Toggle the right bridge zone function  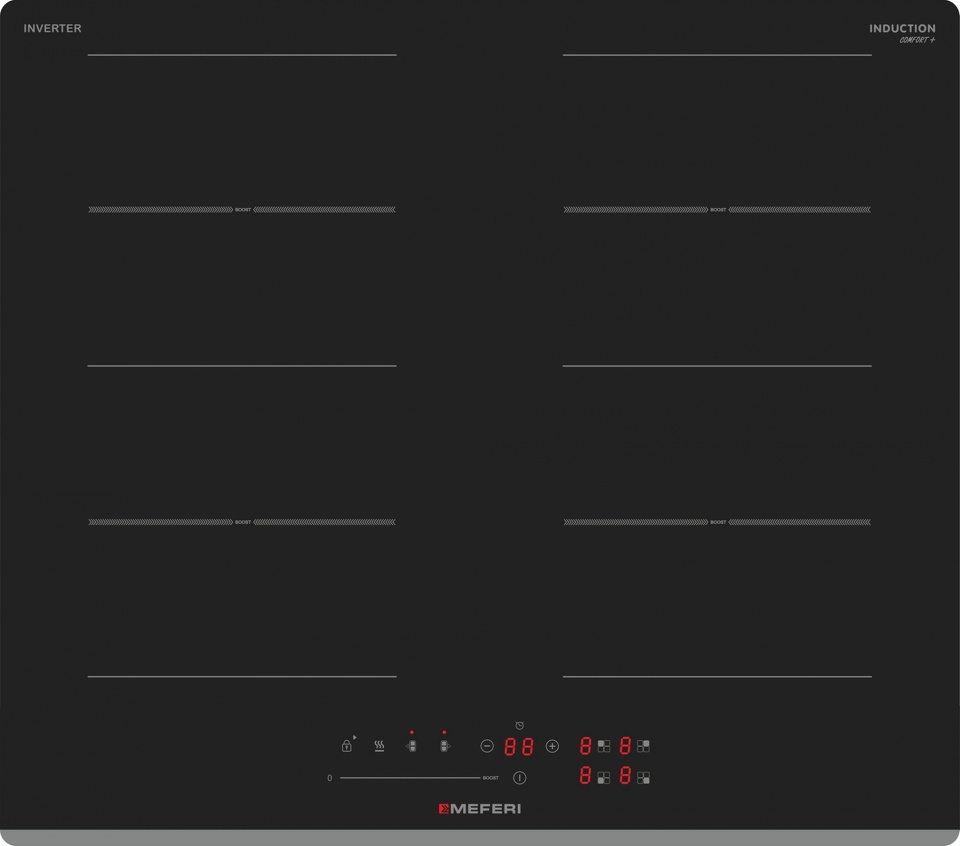point(444,746)
